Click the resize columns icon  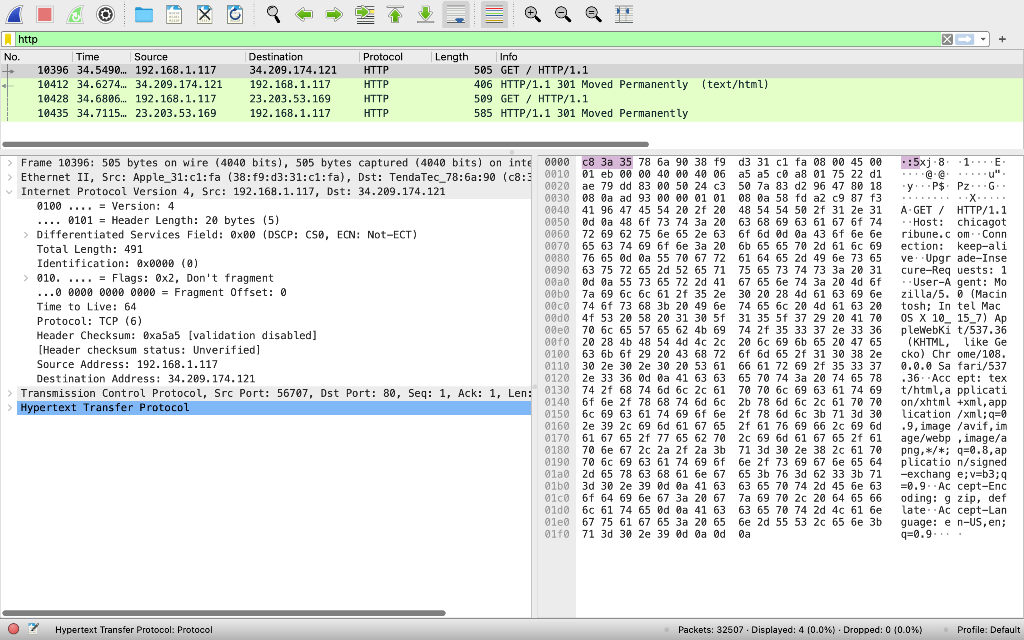[x=624, y=14]
